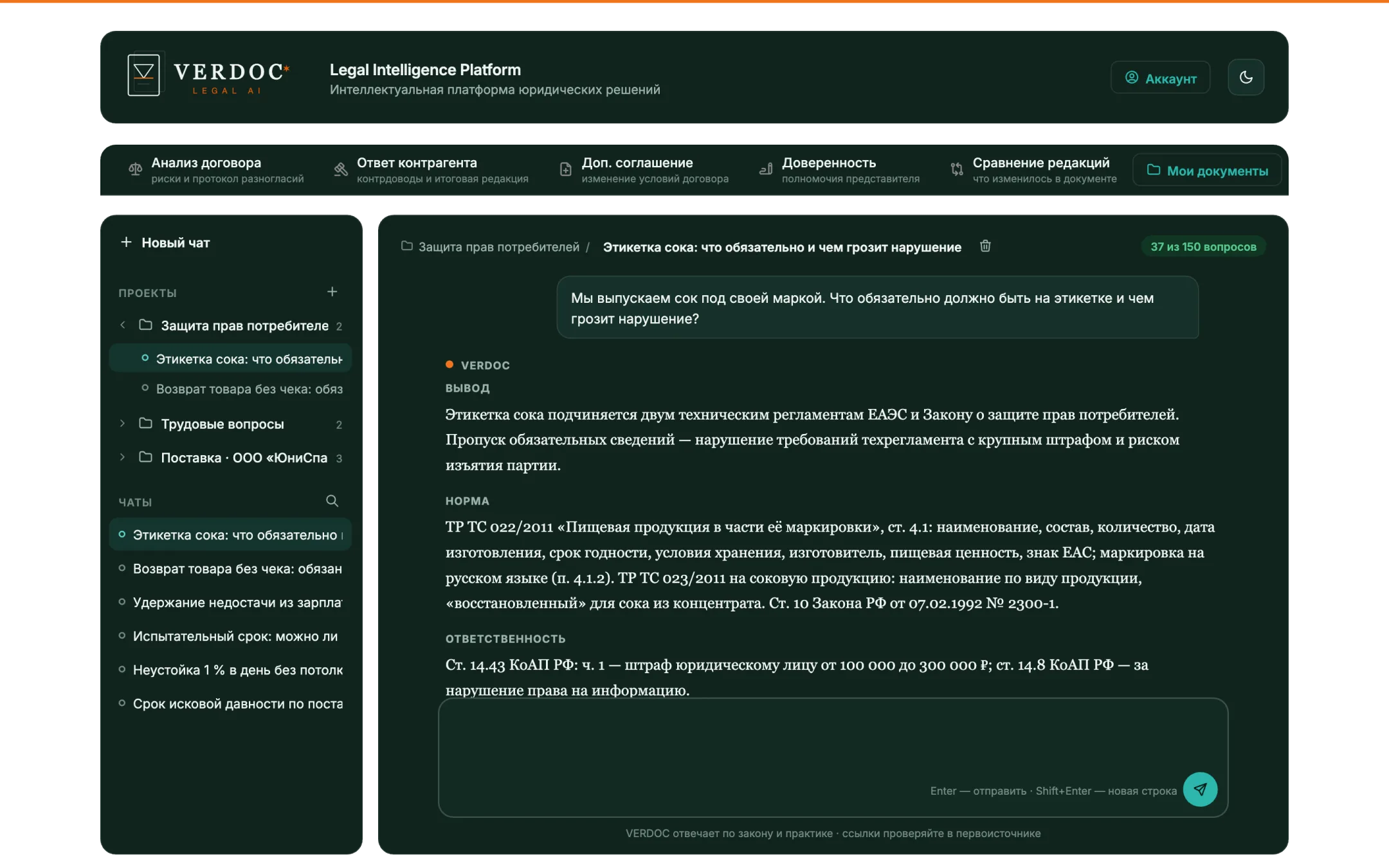Select Возврат товара без чека under project
The height and width of the screenshot is (868, 1389).
point(232,388)
